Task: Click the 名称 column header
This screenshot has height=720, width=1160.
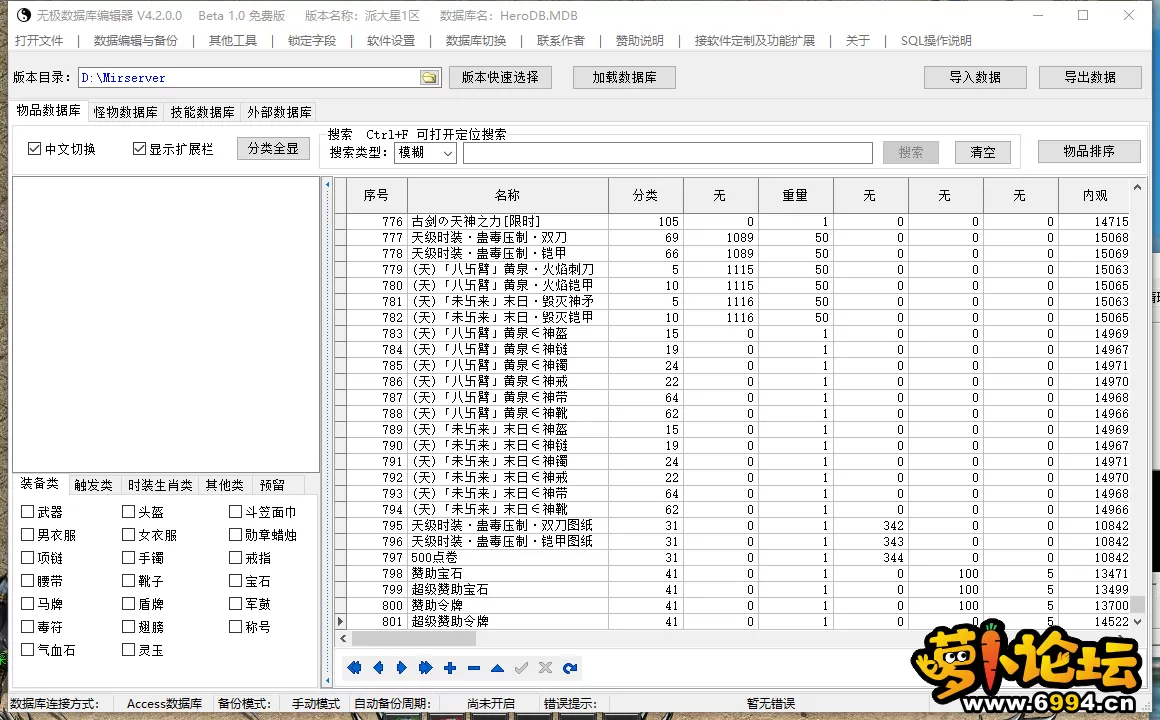Action: coord(508,195)
